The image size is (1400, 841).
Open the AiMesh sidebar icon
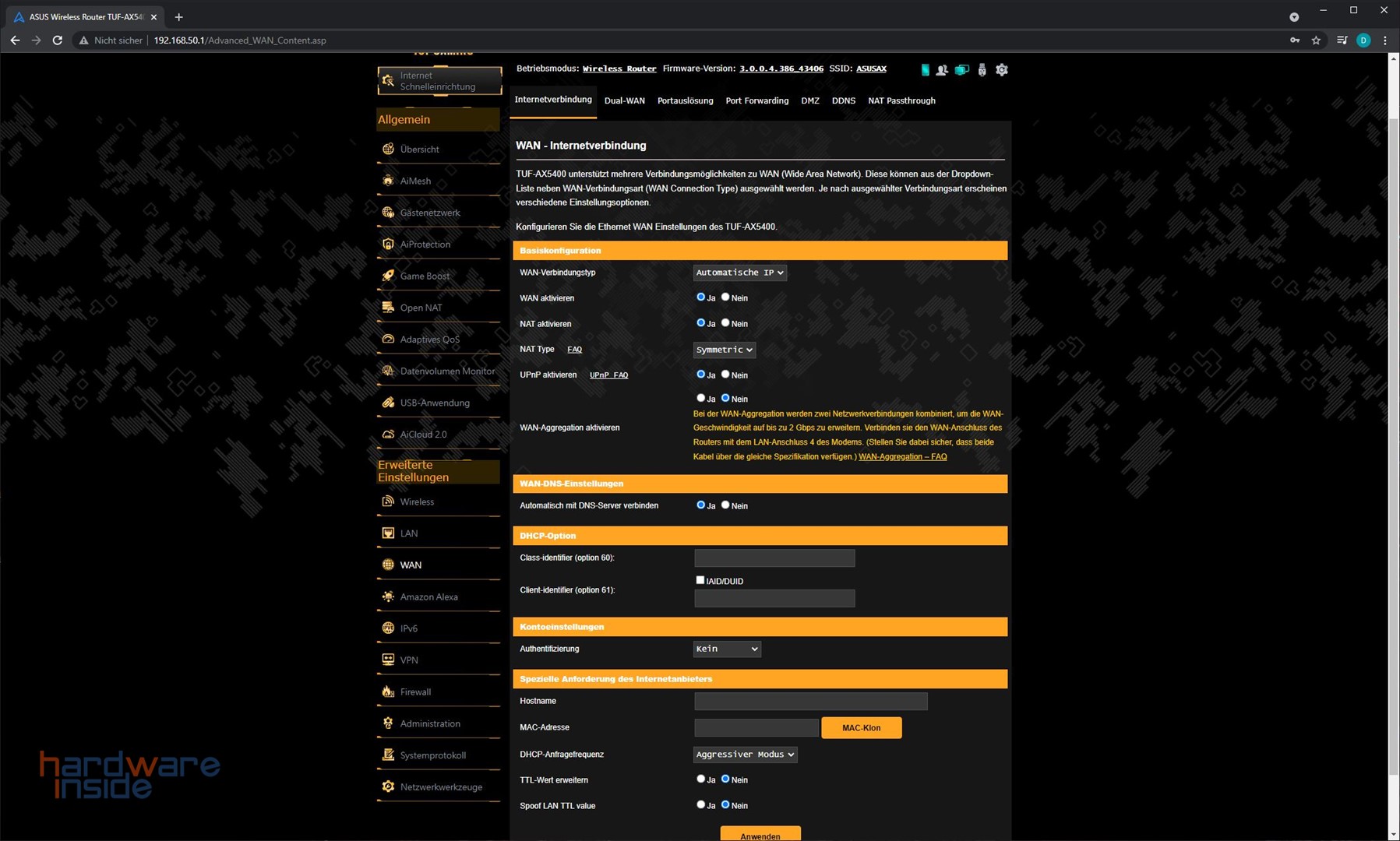tap(388, 181)
